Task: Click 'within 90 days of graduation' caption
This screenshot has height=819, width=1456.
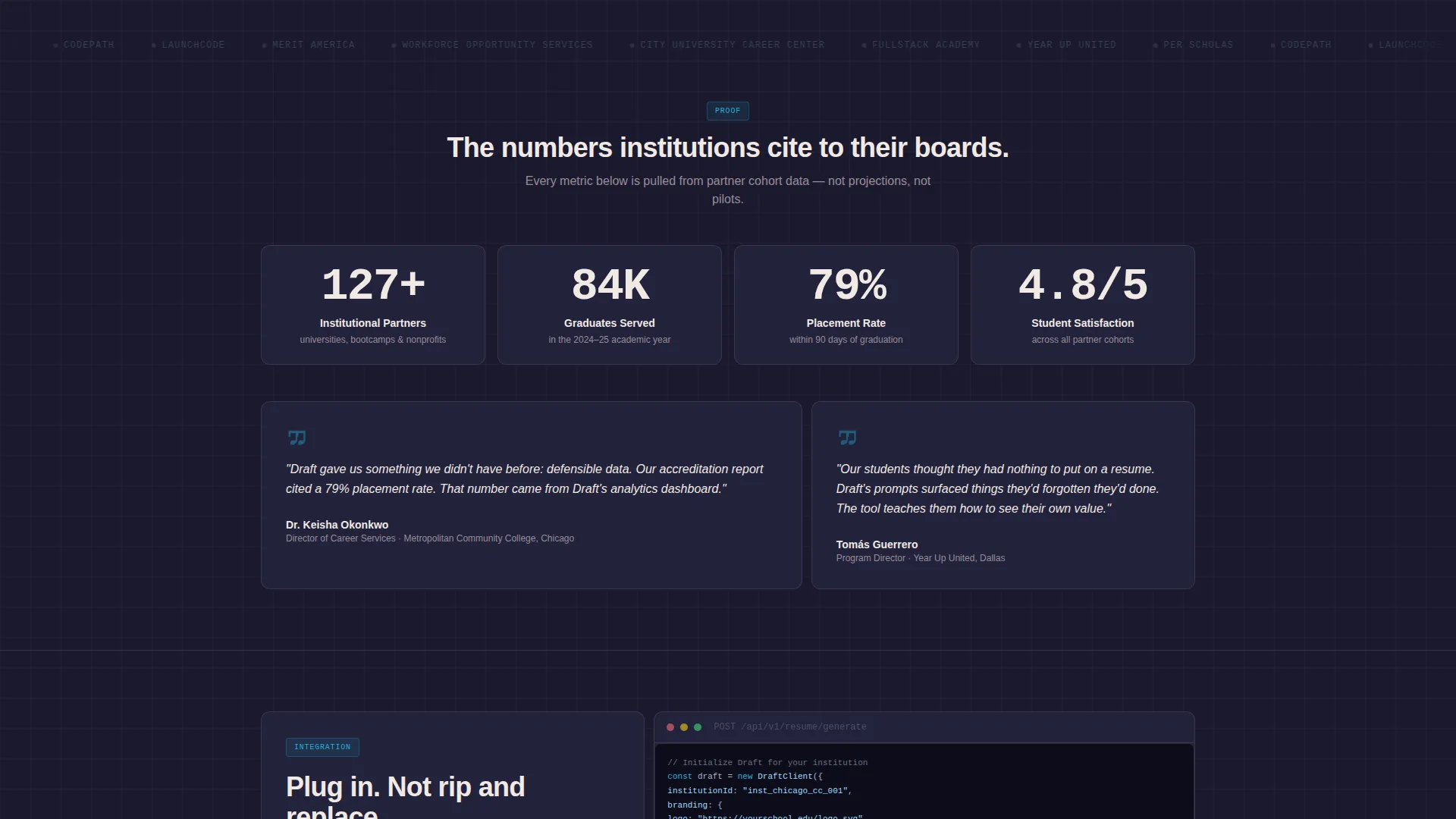Action: pyautogui.click(x=846, y=340)
